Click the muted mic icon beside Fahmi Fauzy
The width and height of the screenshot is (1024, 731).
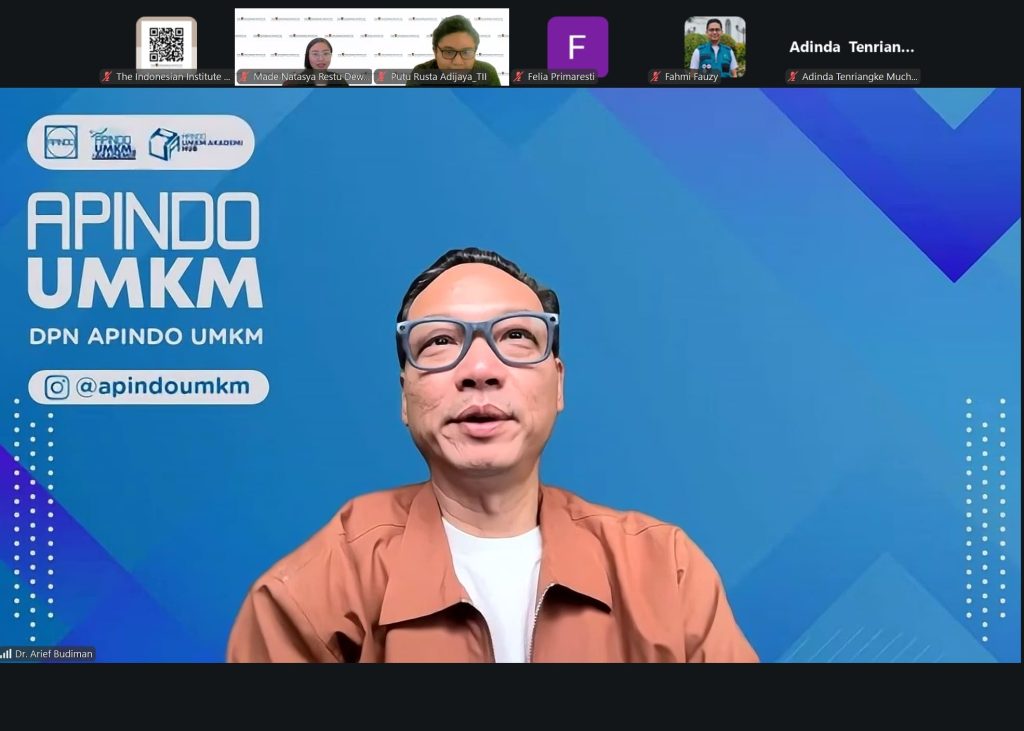pos(656,77)
